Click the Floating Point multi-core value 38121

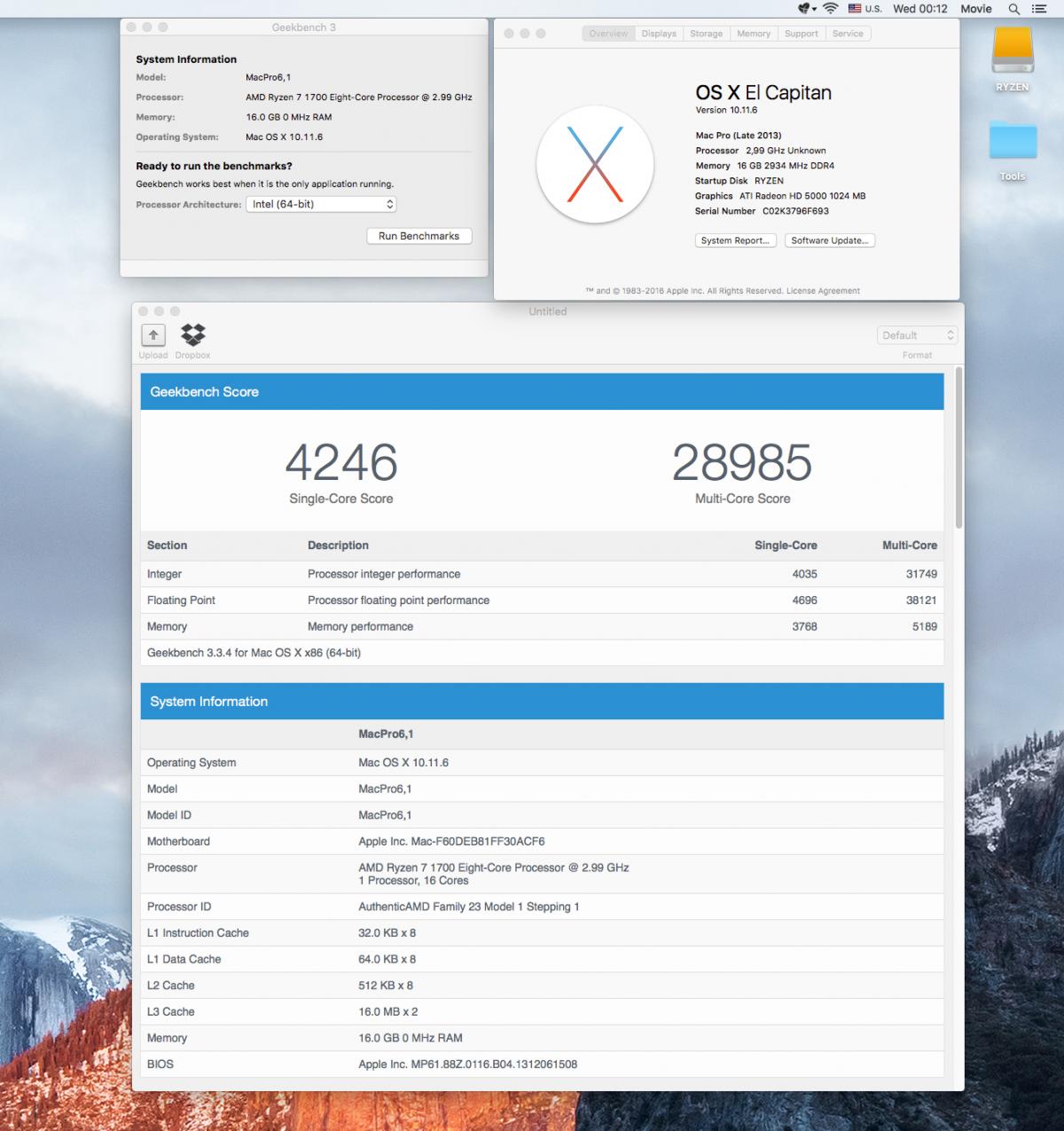pyautogui.click(x=921, y=601)
